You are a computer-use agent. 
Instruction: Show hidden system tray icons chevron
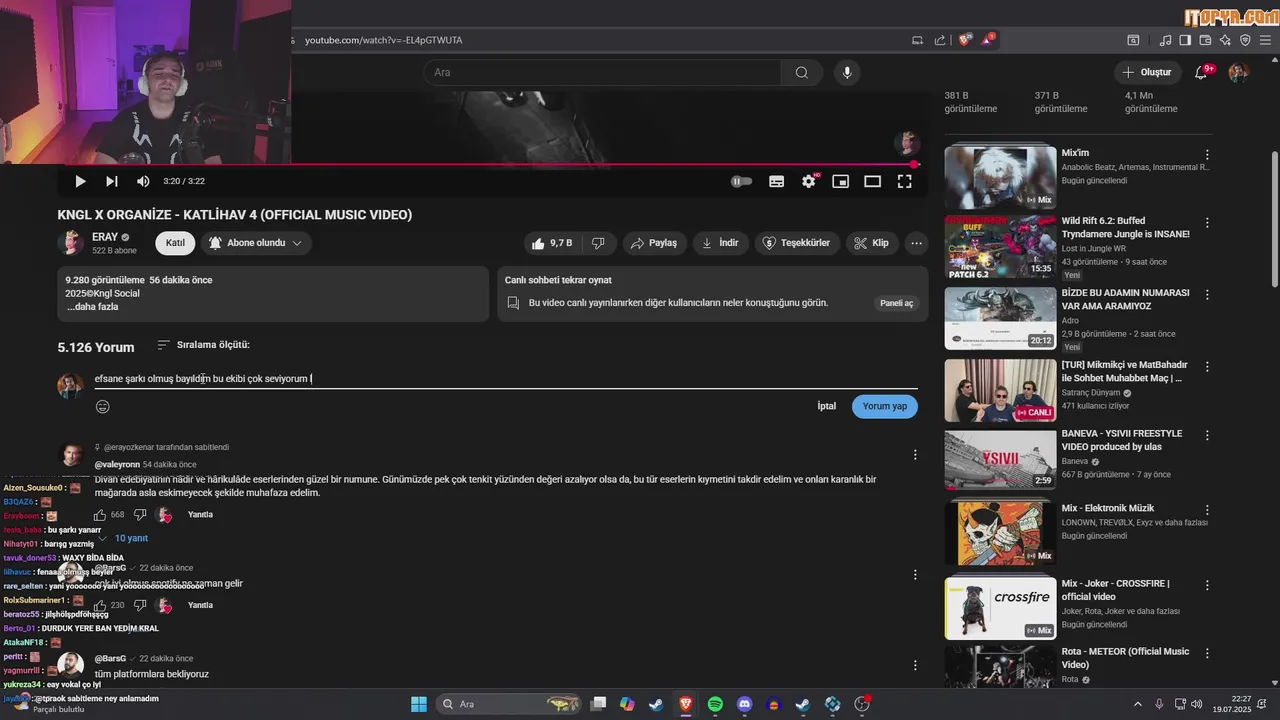click(1137, 704)
